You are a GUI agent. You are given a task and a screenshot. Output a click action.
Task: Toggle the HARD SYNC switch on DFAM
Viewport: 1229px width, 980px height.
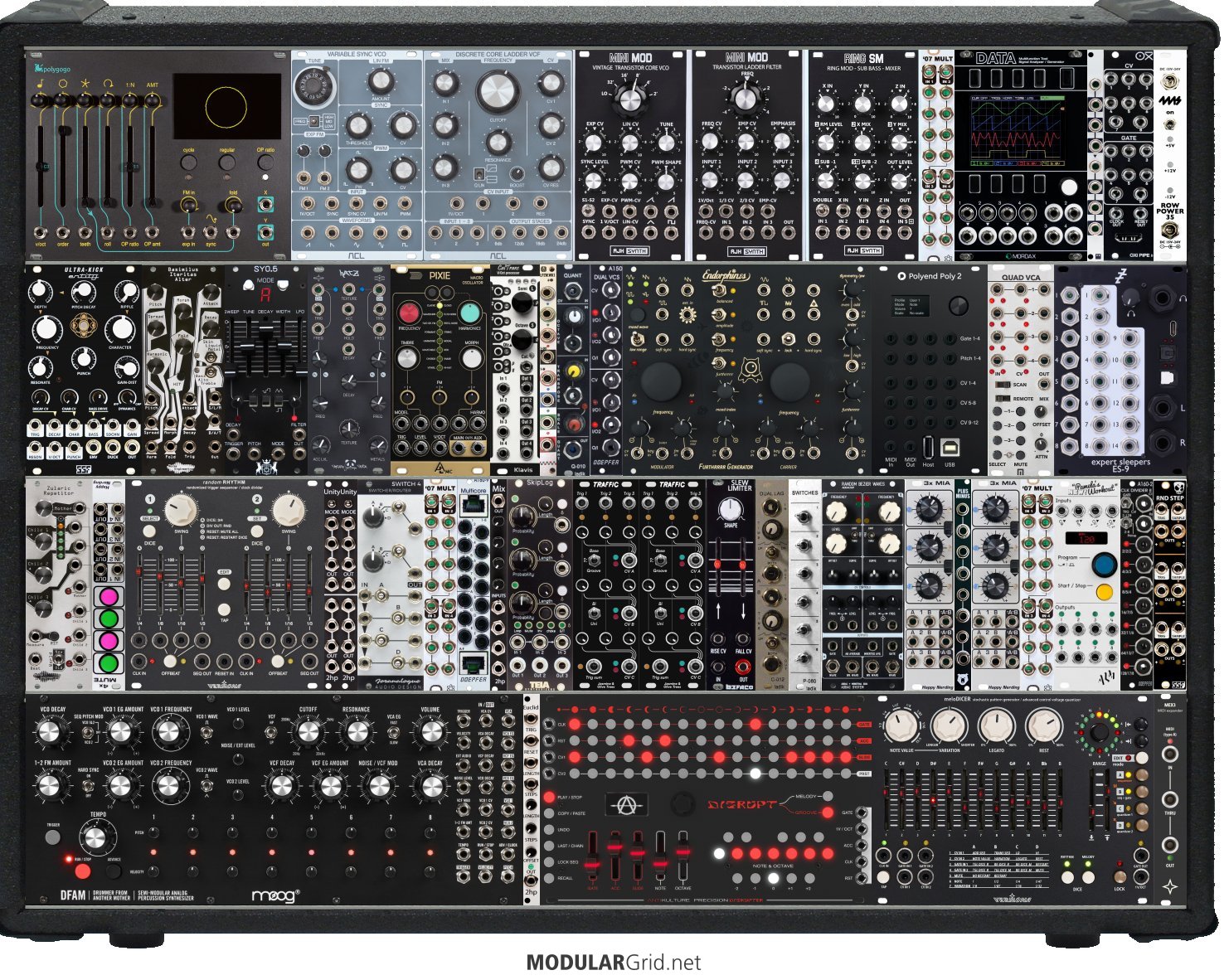click(89, 784)
